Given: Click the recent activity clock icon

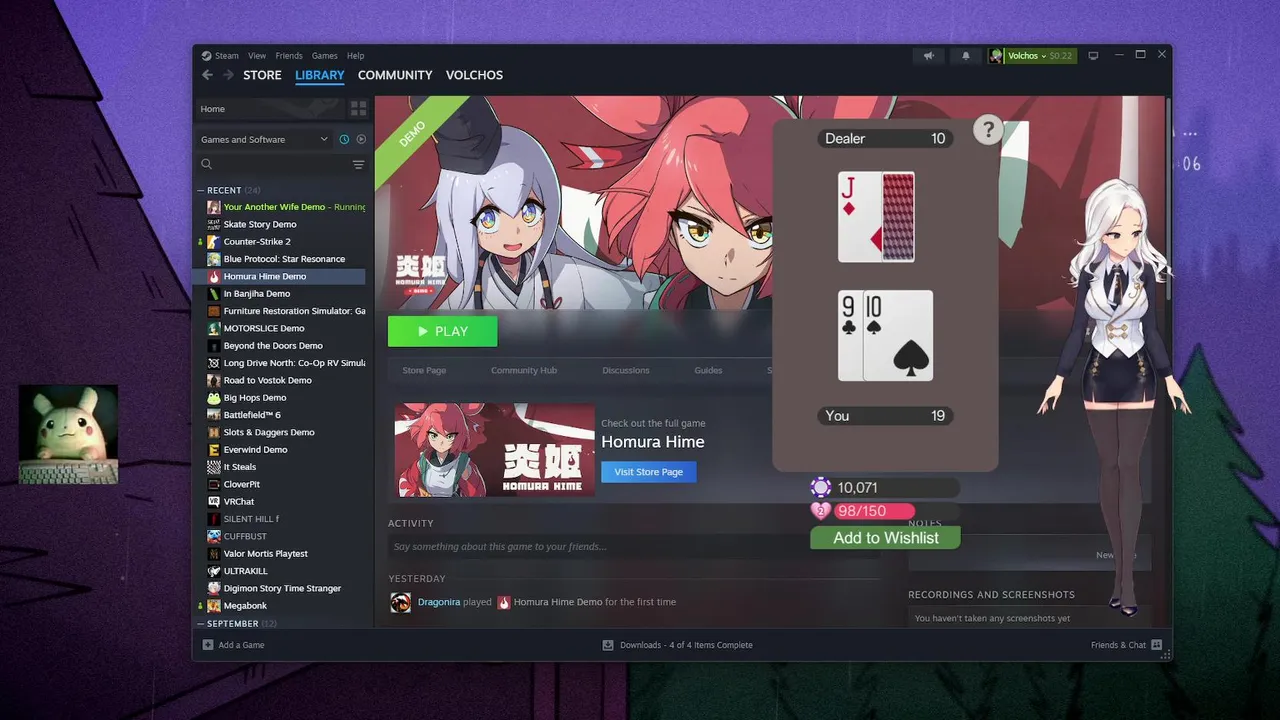Looking at the screenshot, I should coord(344,139).
